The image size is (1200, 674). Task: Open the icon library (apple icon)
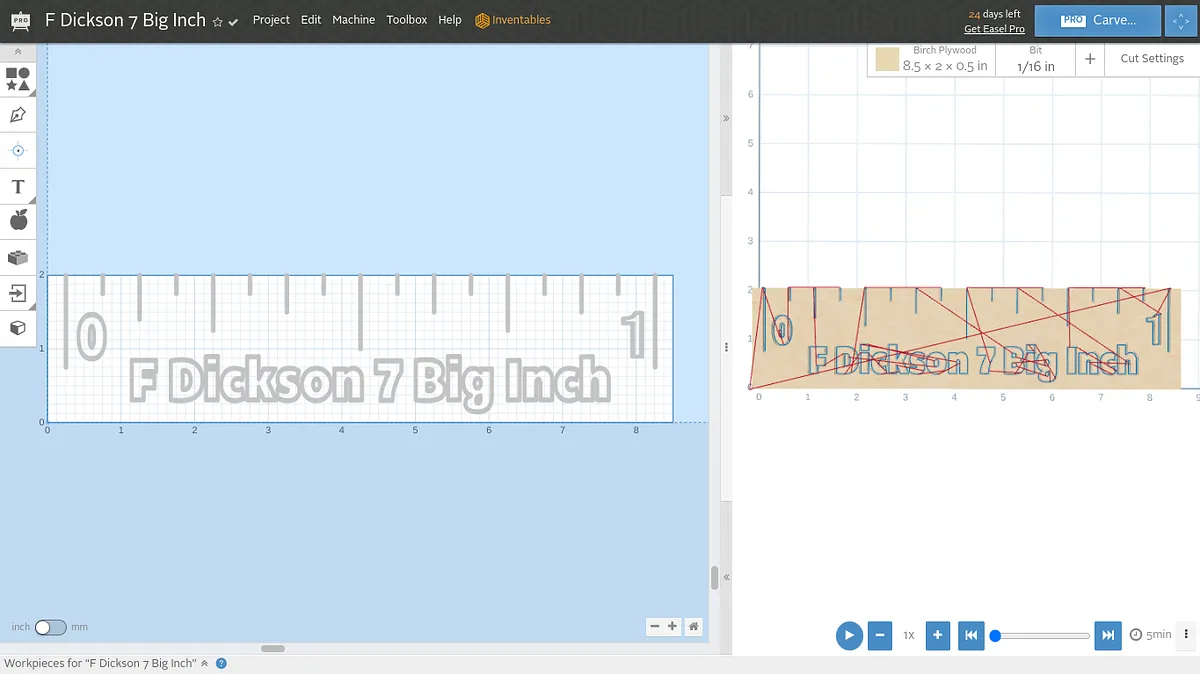[18, 221]
